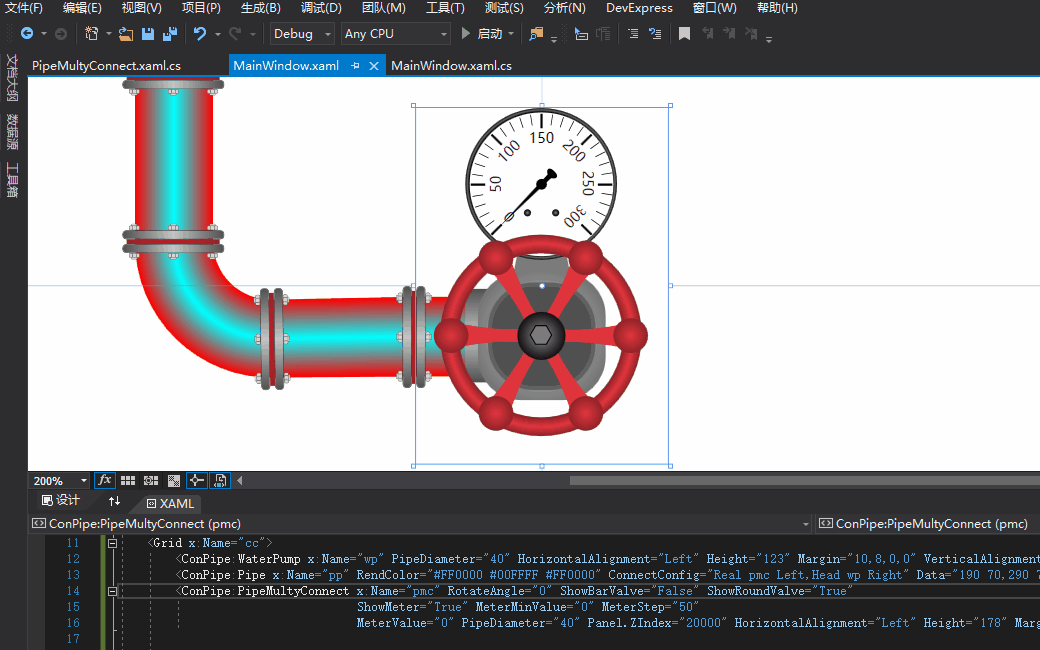The width and height of the screenshot is (1040, 650).
Task: Open the 帮助(H) menu
Action: pyautogui.click(x=777, y=8)
